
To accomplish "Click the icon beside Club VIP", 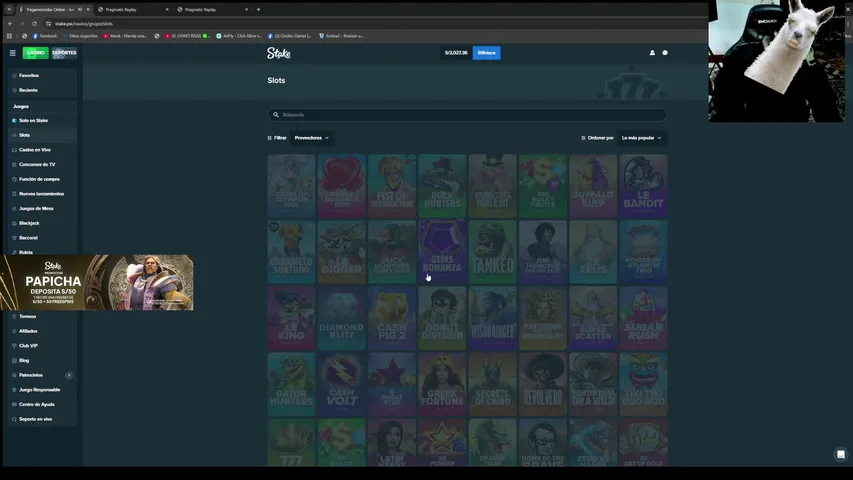I will coord(14,346).
